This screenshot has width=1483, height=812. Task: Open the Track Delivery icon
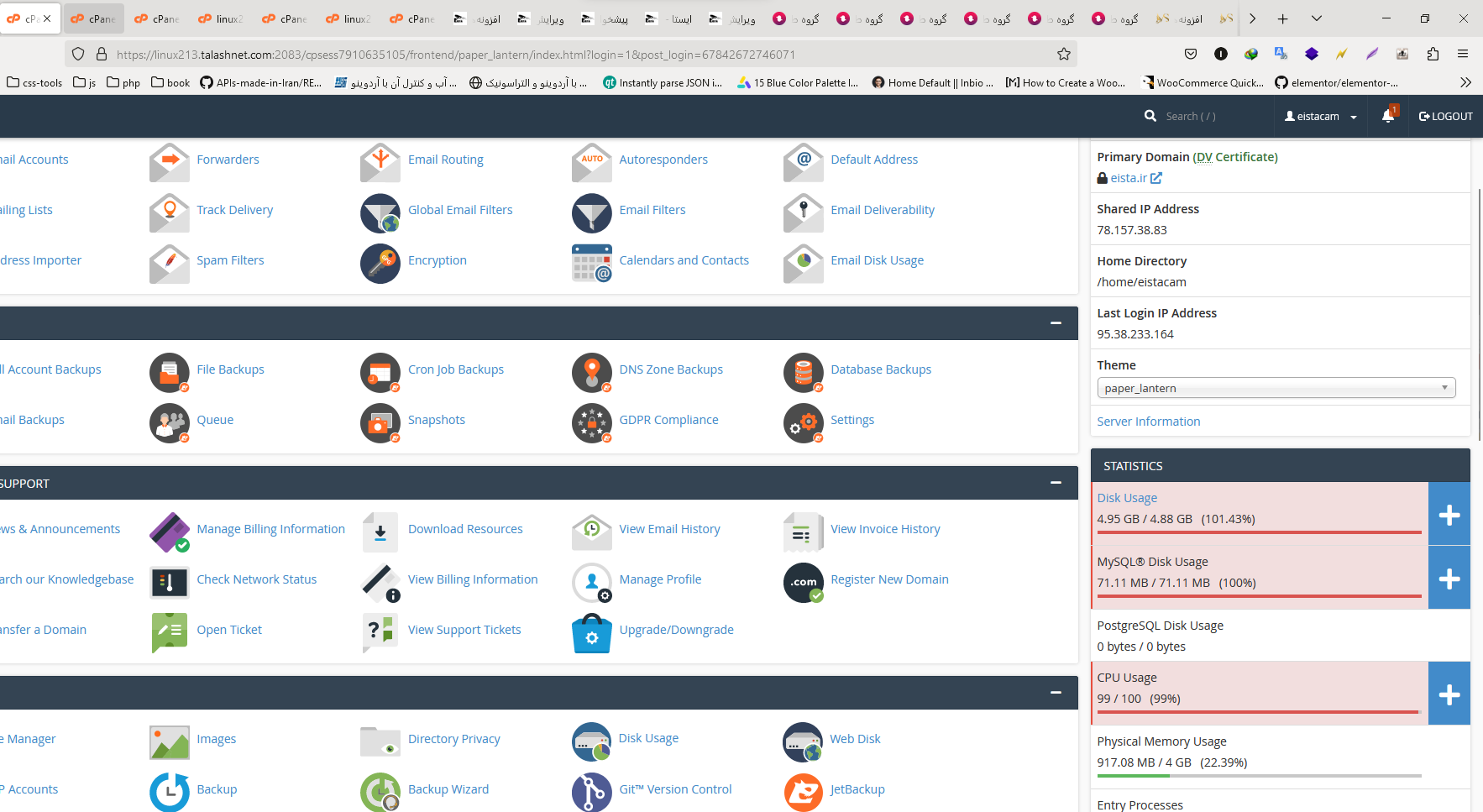pyautogui.click(x=170, y=213)
